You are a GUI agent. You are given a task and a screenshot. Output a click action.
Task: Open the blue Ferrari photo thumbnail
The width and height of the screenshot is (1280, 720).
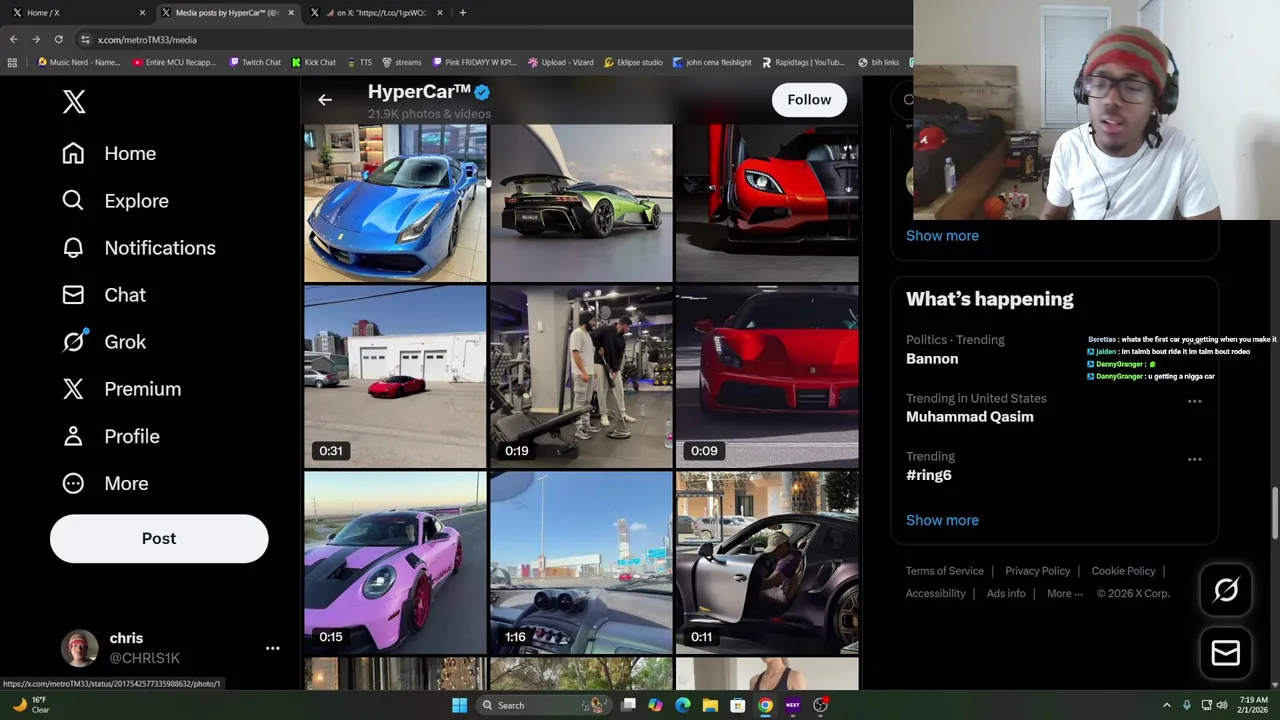coord(395,203)
